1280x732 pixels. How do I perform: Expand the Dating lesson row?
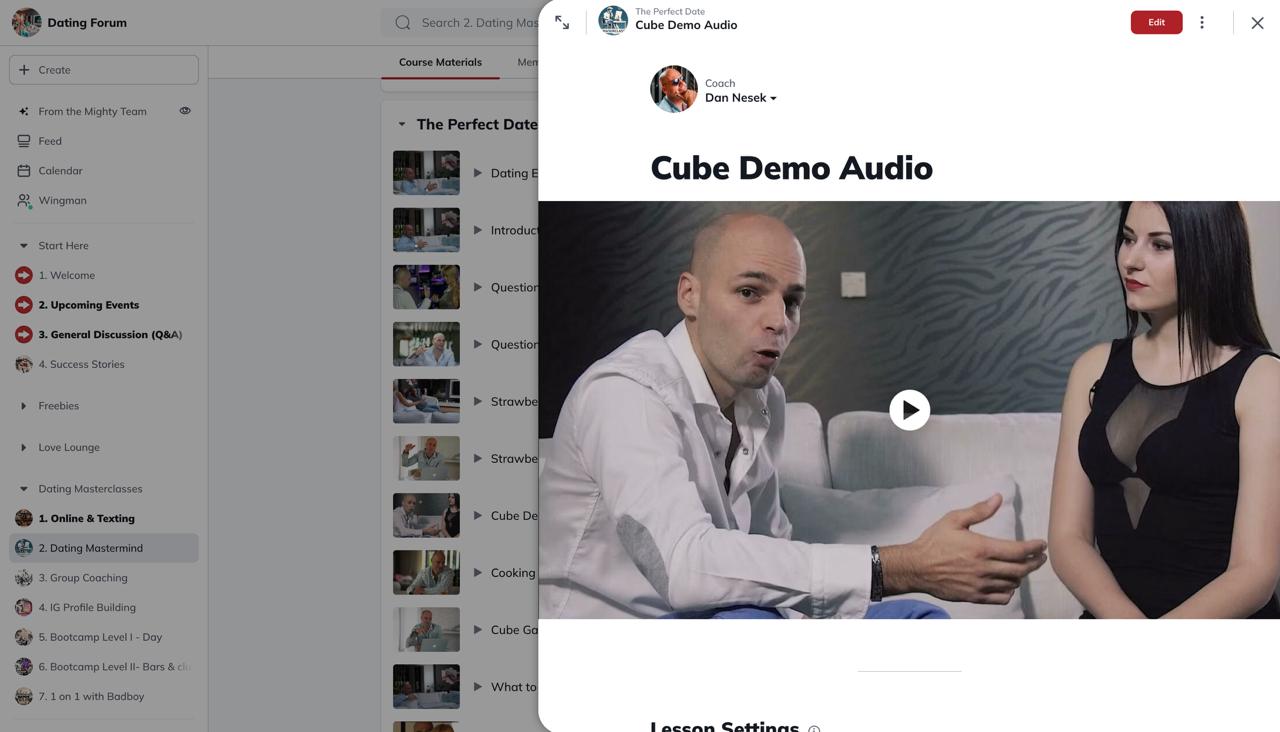point(478,173)
